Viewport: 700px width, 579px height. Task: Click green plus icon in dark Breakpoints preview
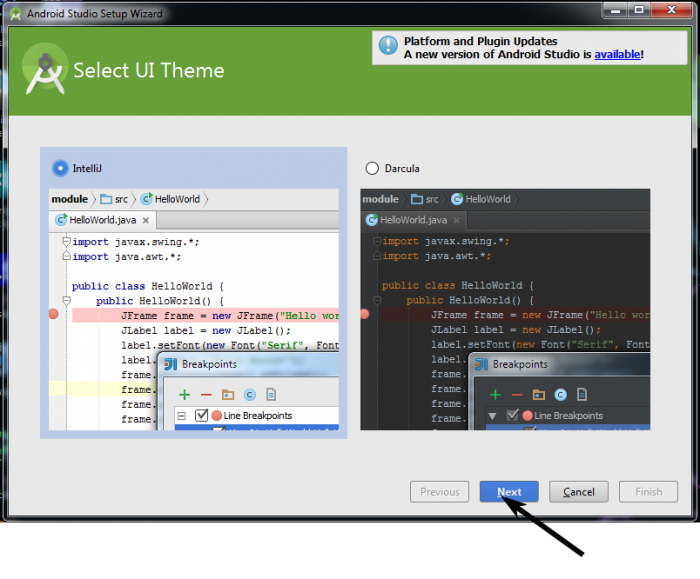[x=494, y=395]
